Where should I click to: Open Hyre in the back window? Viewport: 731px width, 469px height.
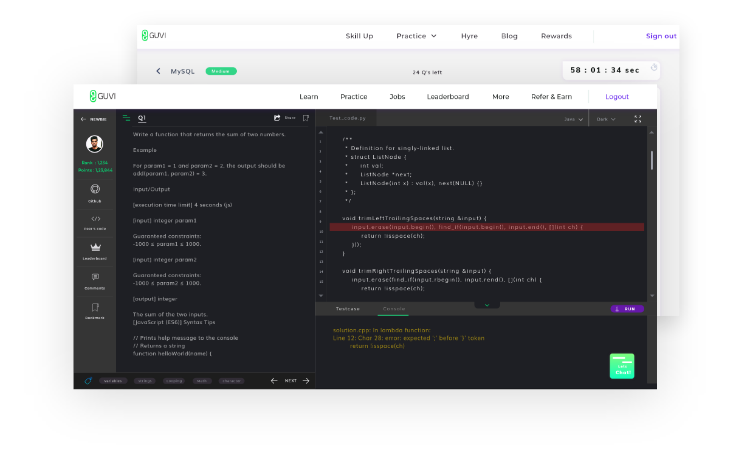pyautogui.click(x=469, y=36)
